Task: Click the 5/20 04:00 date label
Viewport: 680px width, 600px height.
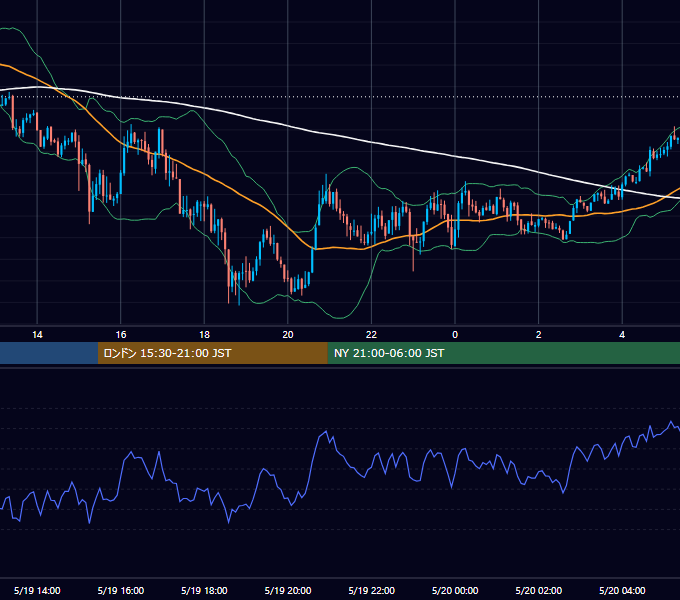Action: point(622,590)
